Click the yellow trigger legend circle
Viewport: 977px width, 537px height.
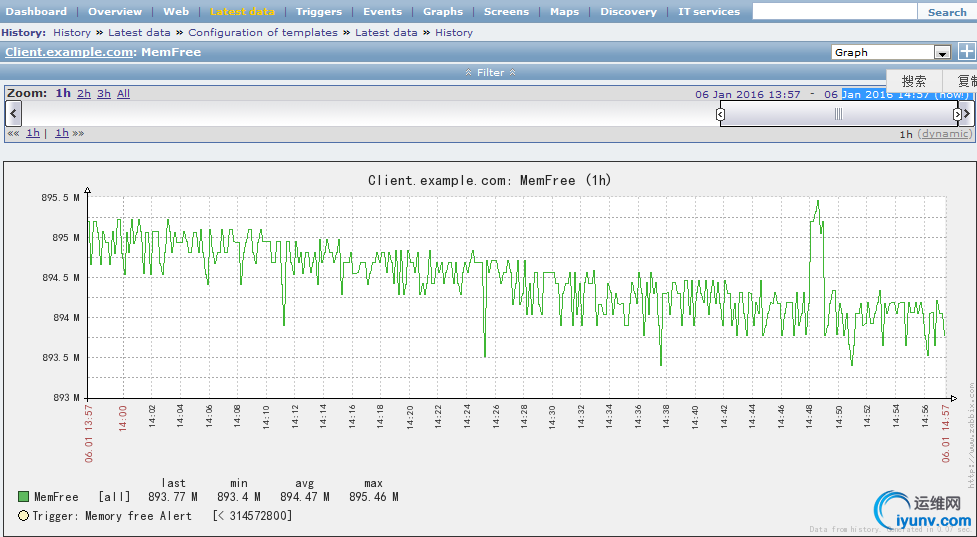click(23, 516)
